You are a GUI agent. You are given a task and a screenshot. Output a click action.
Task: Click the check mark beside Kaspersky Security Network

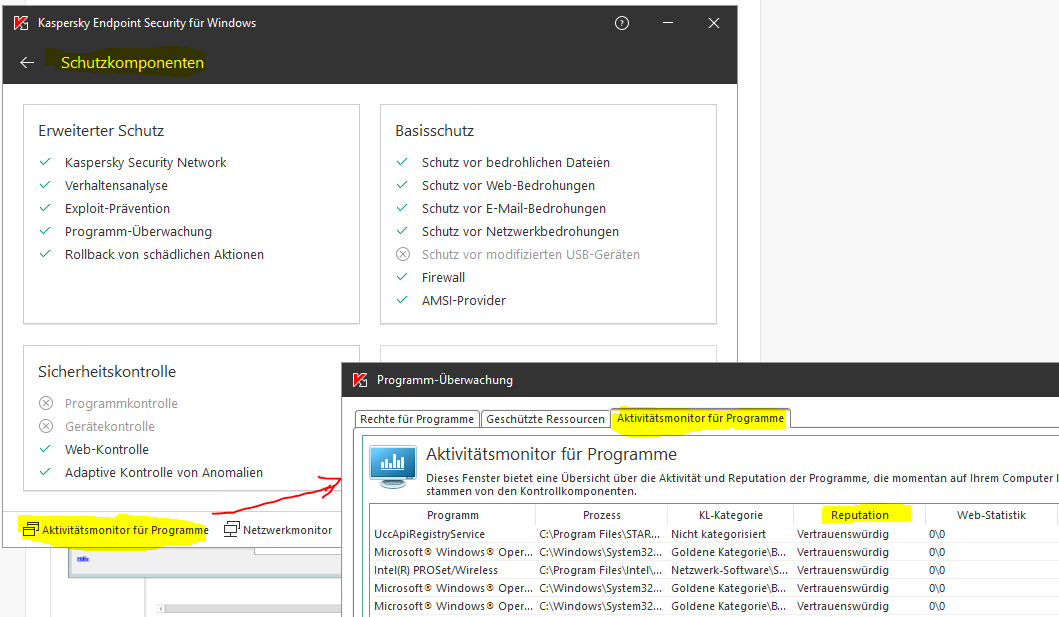pyautogui.click(x=45, y=162)
